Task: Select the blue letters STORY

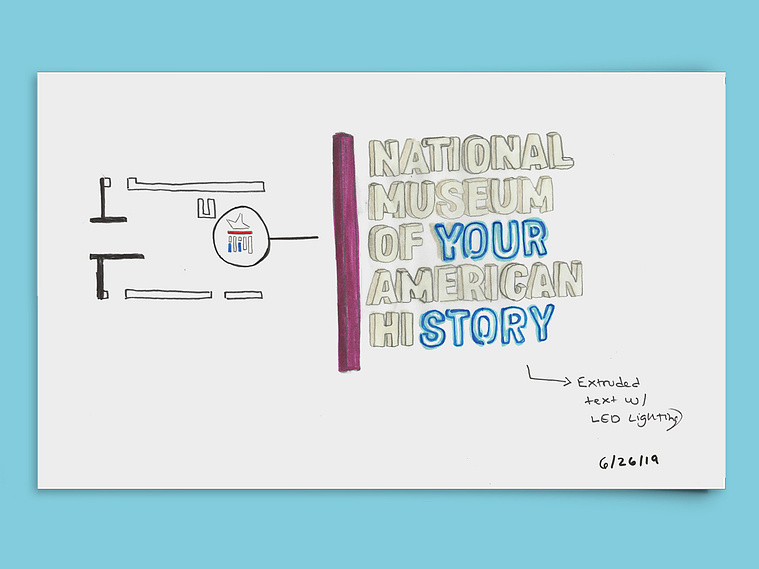Action: click(487, 325)
